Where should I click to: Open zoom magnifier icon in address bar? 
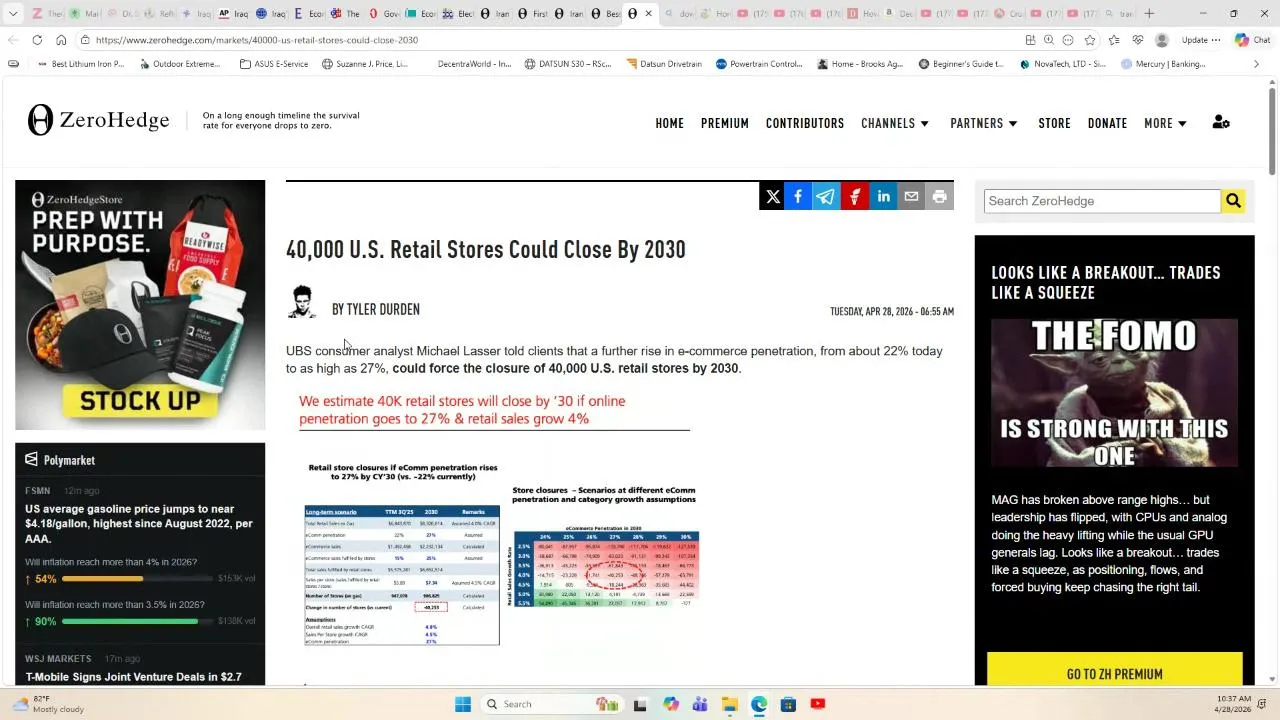pyautogui.click(x=1048, y=40)
